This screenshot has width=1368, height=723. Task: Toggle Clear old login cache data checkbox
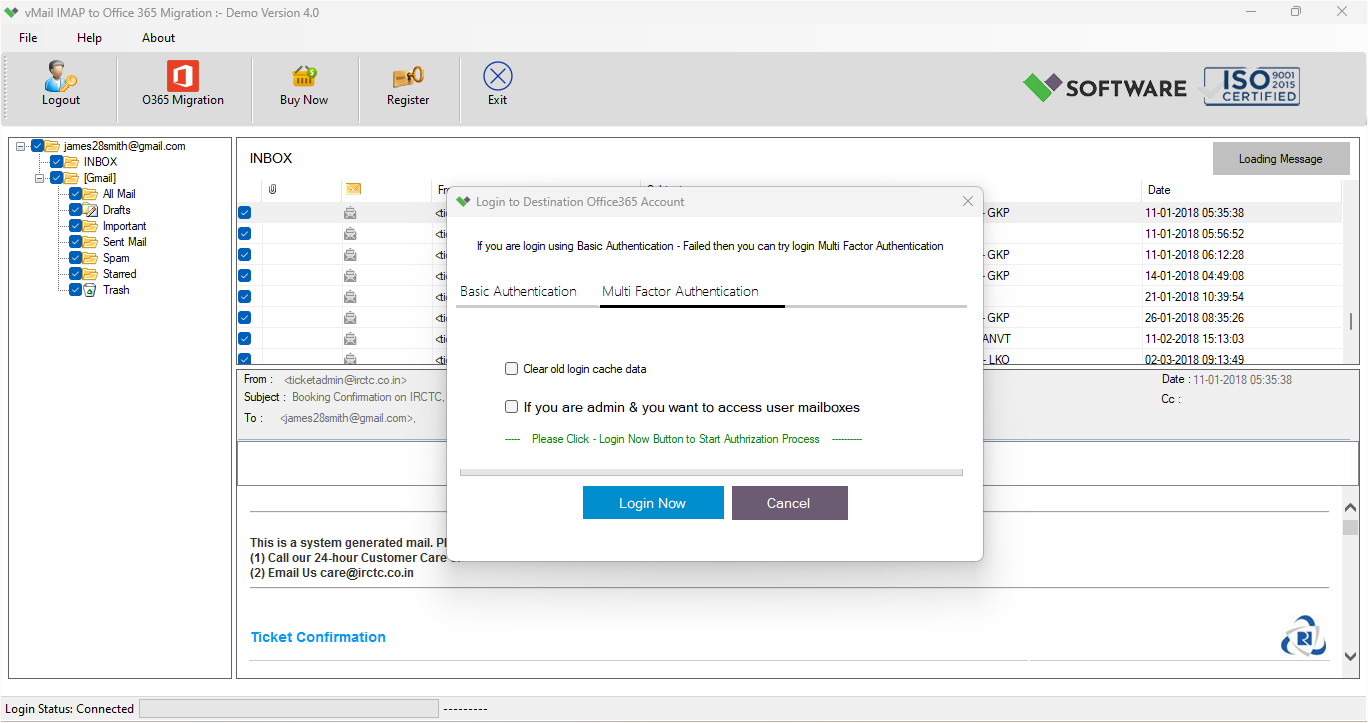coord(512,369)
